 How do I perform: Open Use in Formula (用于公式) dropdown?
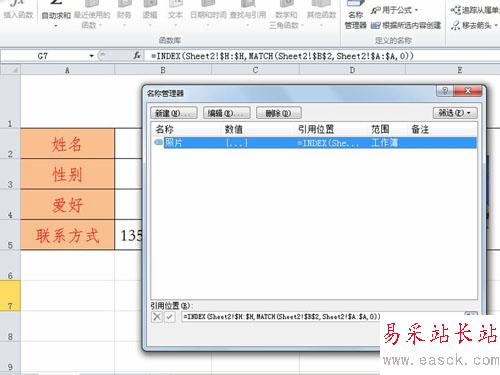point(395,10)
